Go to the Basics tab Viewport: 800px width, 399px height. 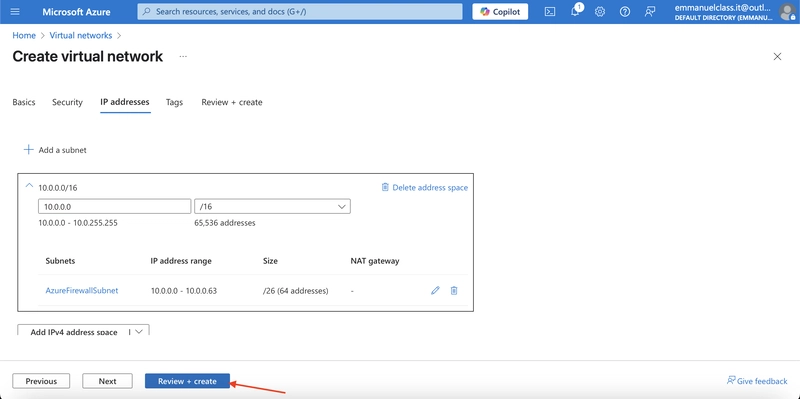[24, 102]
